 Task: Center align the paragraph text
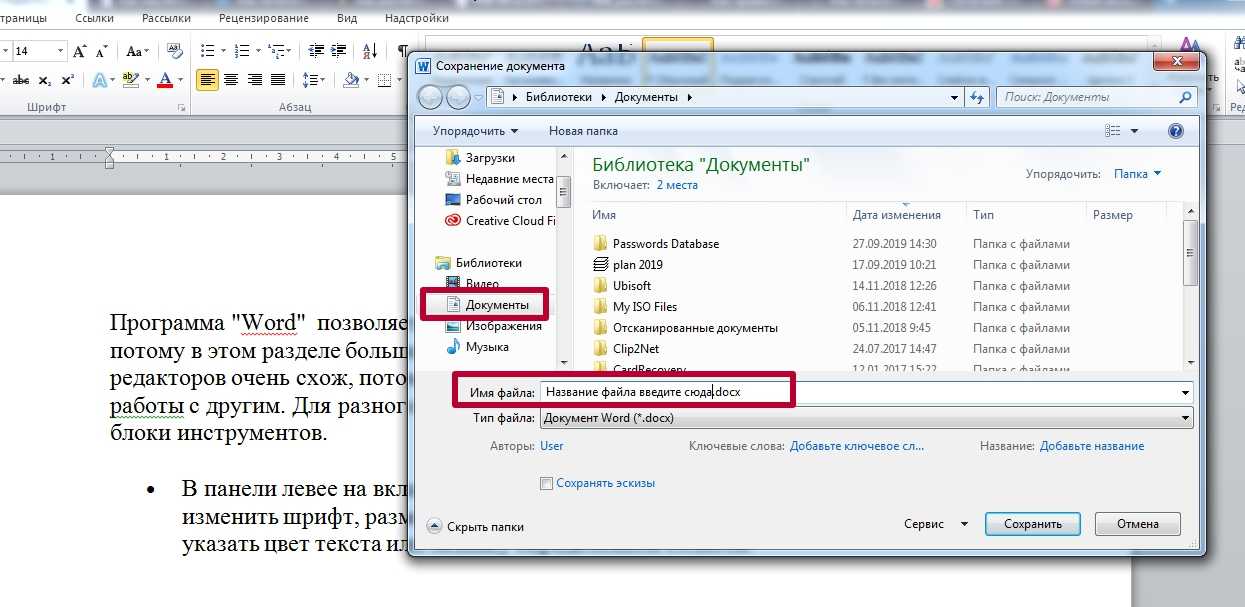coord(231,80)
